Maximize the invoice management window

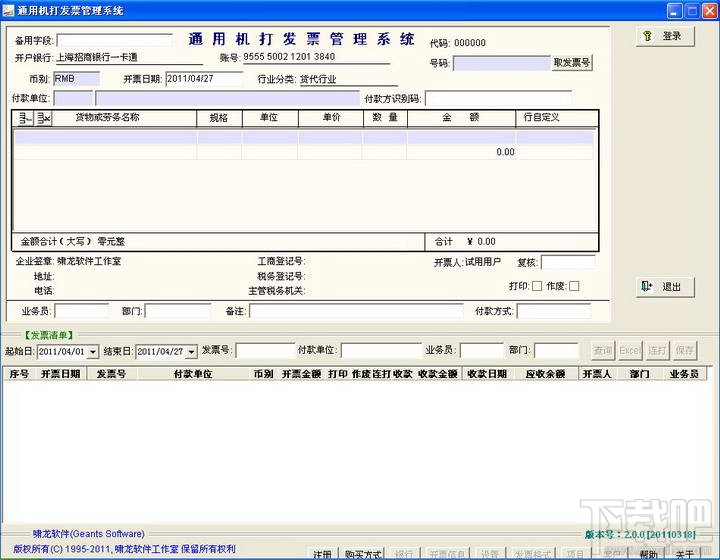[x=692, y=11]
